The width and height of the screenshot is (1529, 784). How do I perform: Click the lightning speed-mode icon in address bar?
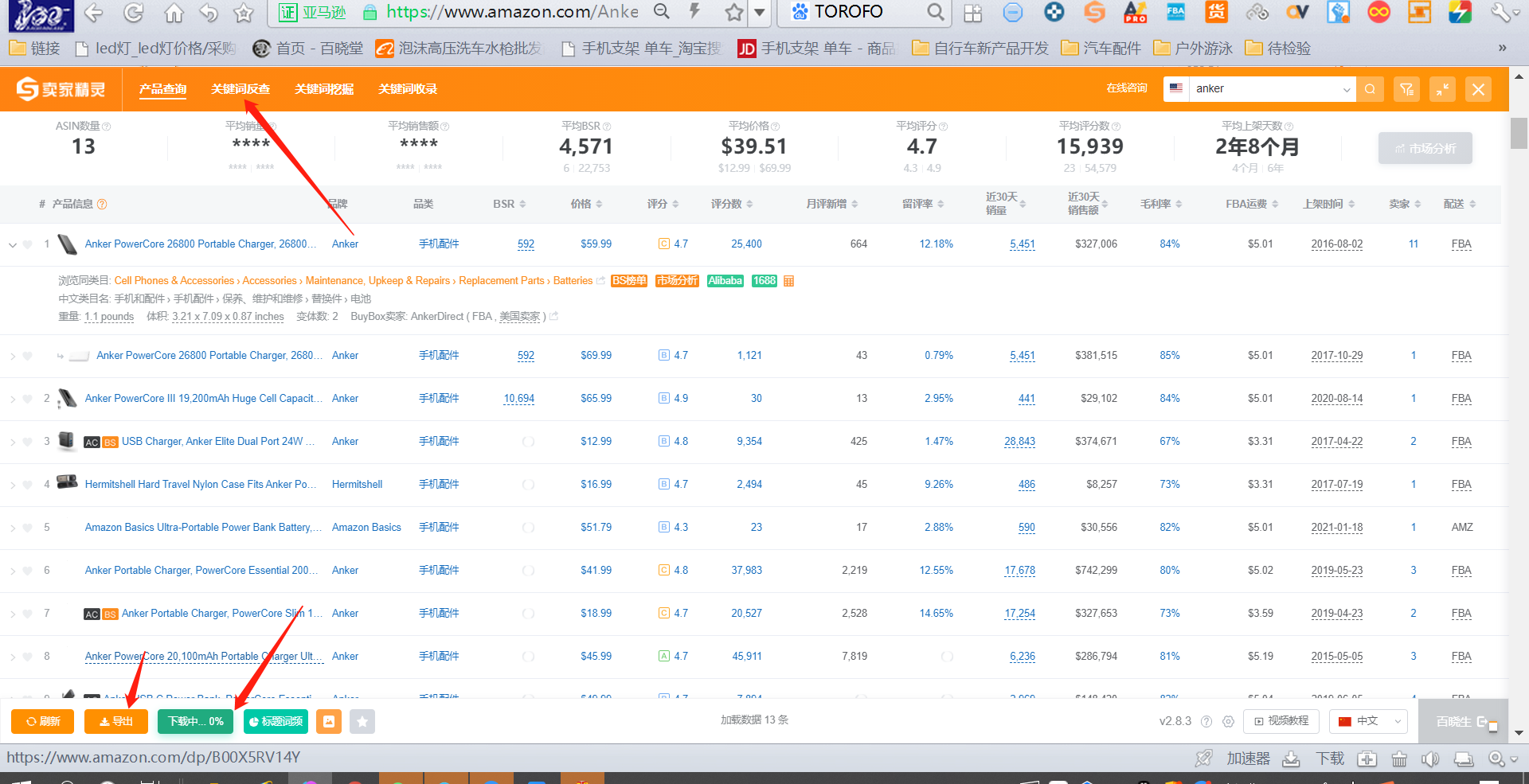click(x=694, y=11)
